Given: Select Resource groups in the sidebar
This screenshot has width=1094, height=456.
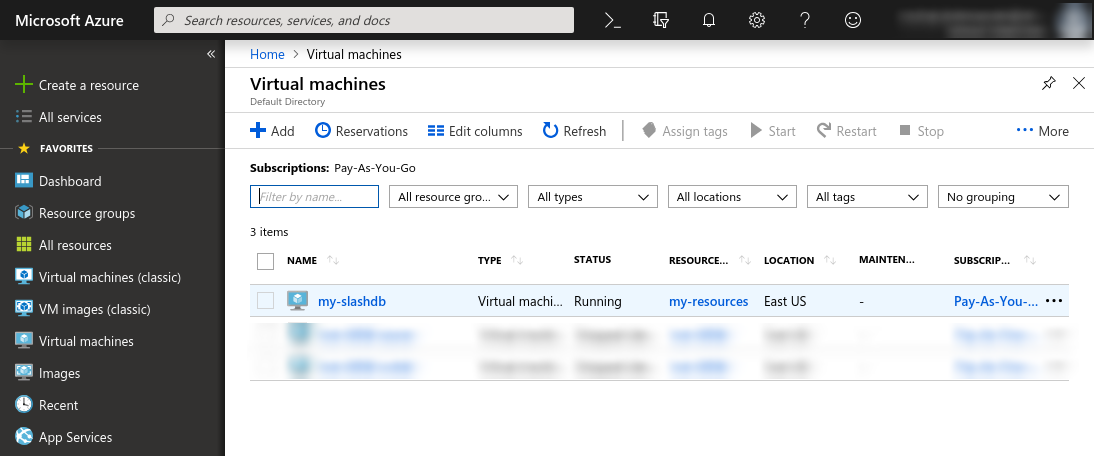Looking at the screenshot, I should tap(87, 213).
